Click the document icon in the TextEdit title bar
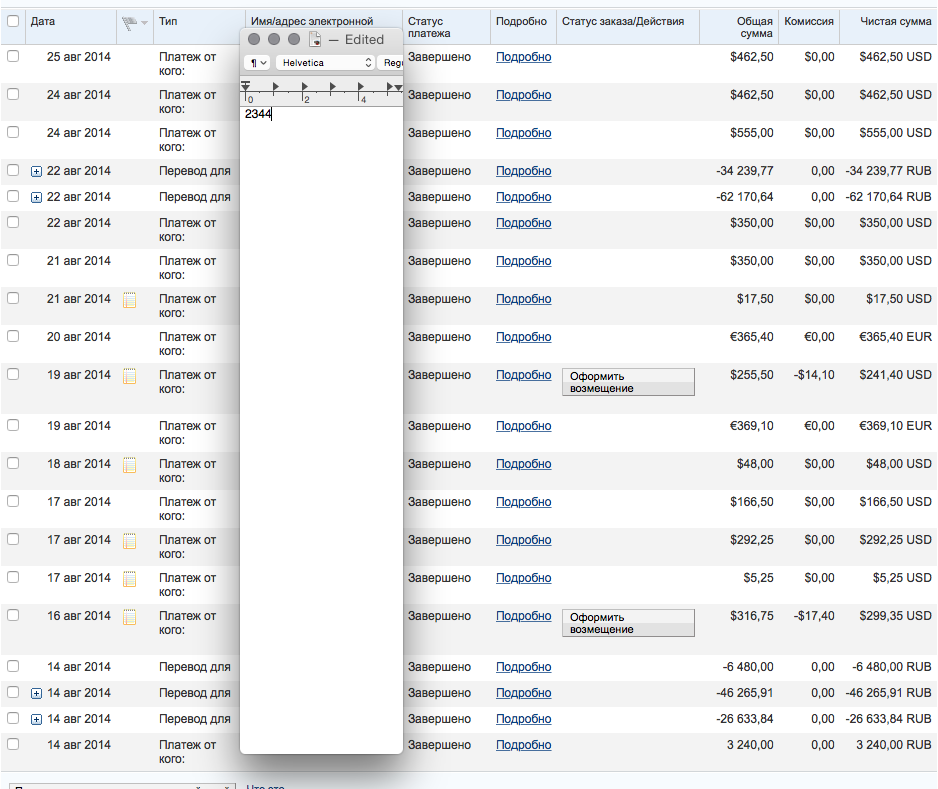This screenshot has width=938, height=789. (315, 39)
